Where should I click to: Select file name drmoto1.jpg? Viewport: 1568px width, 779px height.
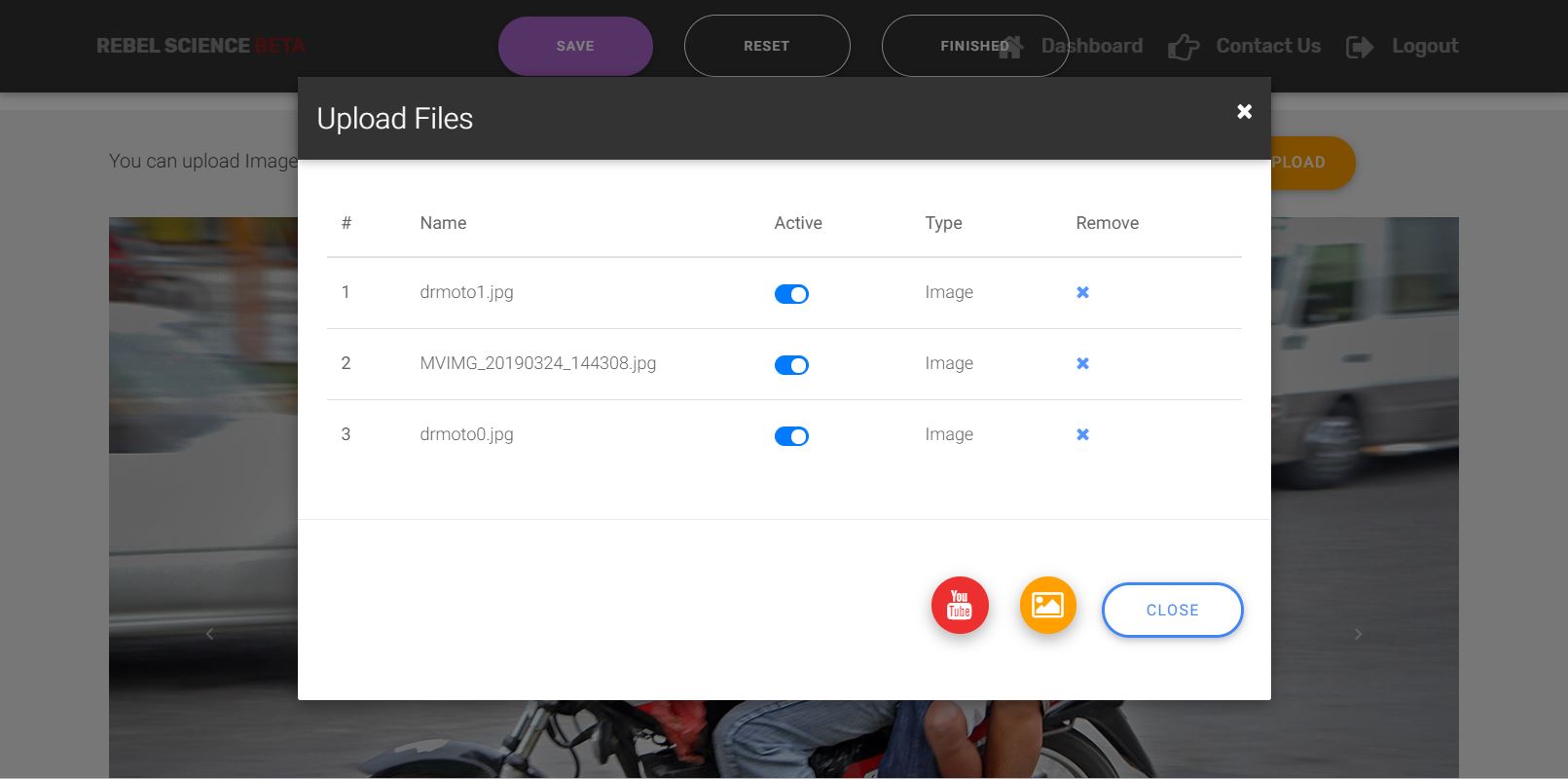[466, 292]
